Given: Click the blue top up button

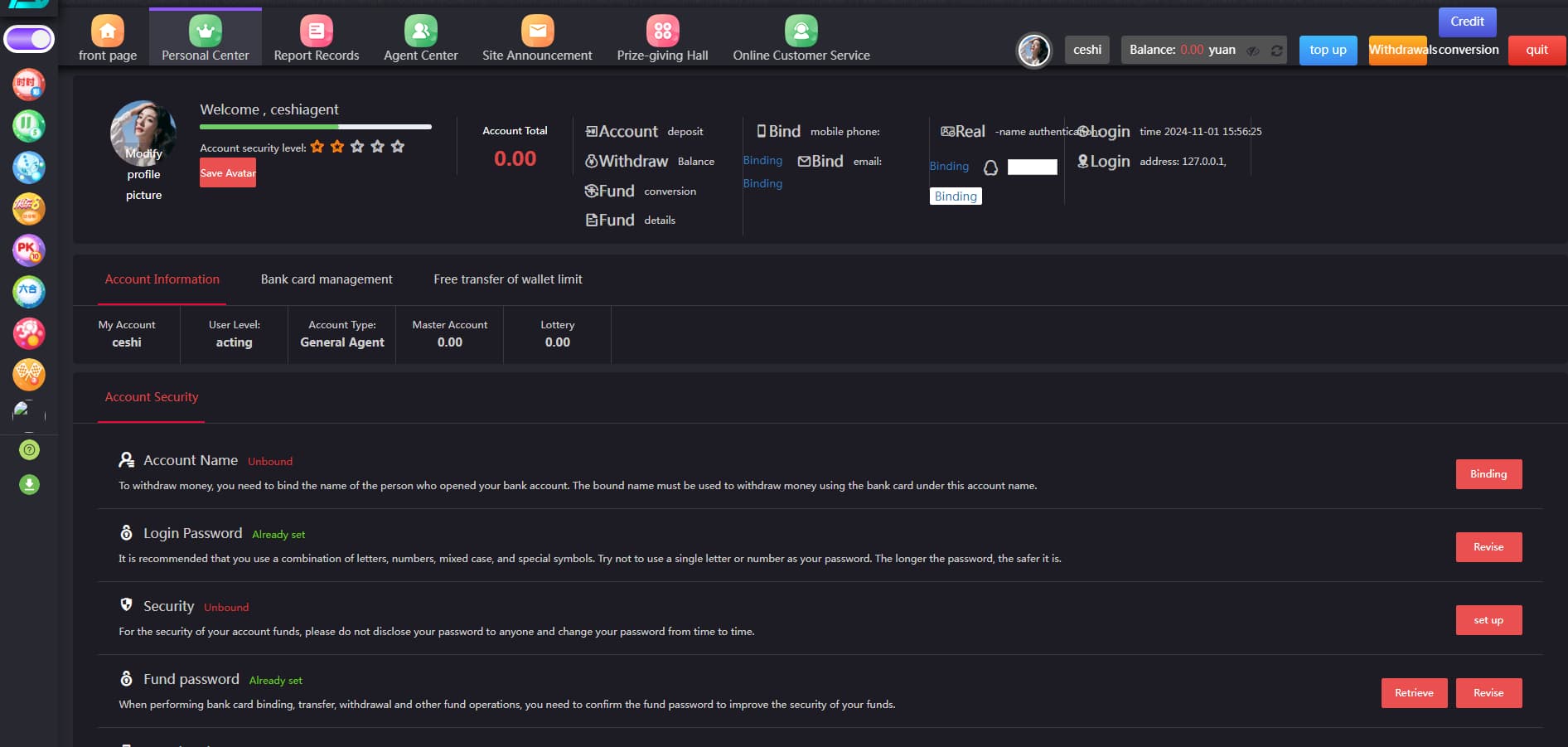Looking at the screenshot, I should tap(1328, 50).
